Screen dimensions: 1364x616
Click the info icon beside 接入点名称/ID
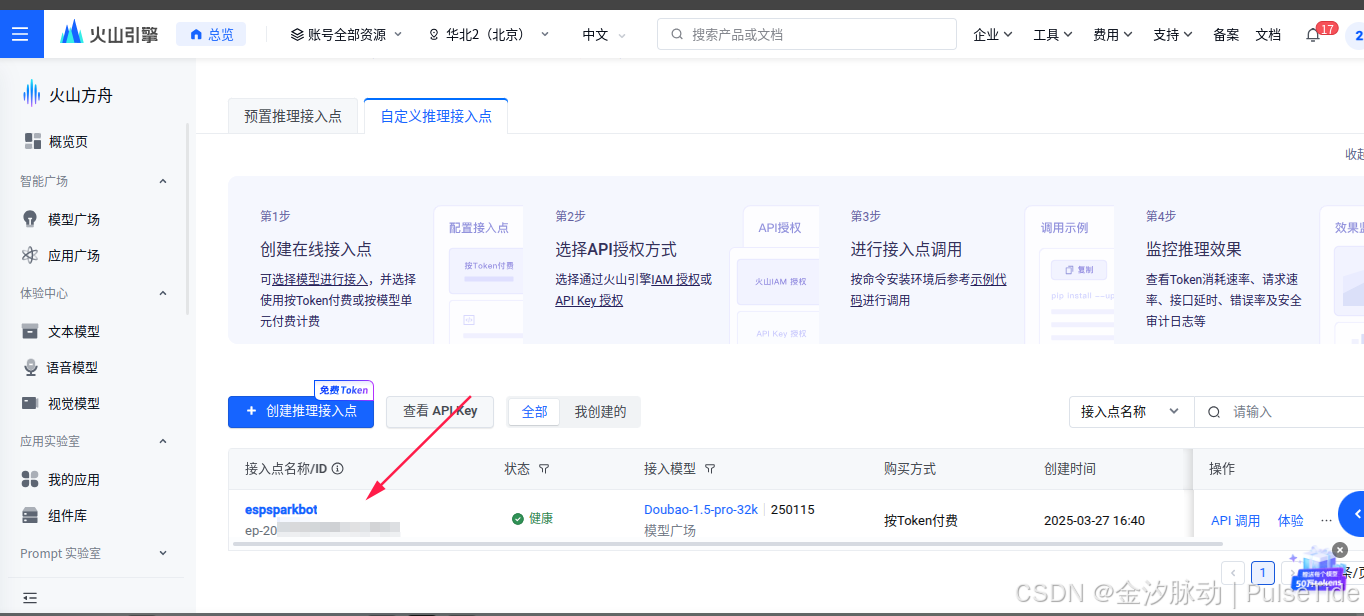[x=337, y=468]
